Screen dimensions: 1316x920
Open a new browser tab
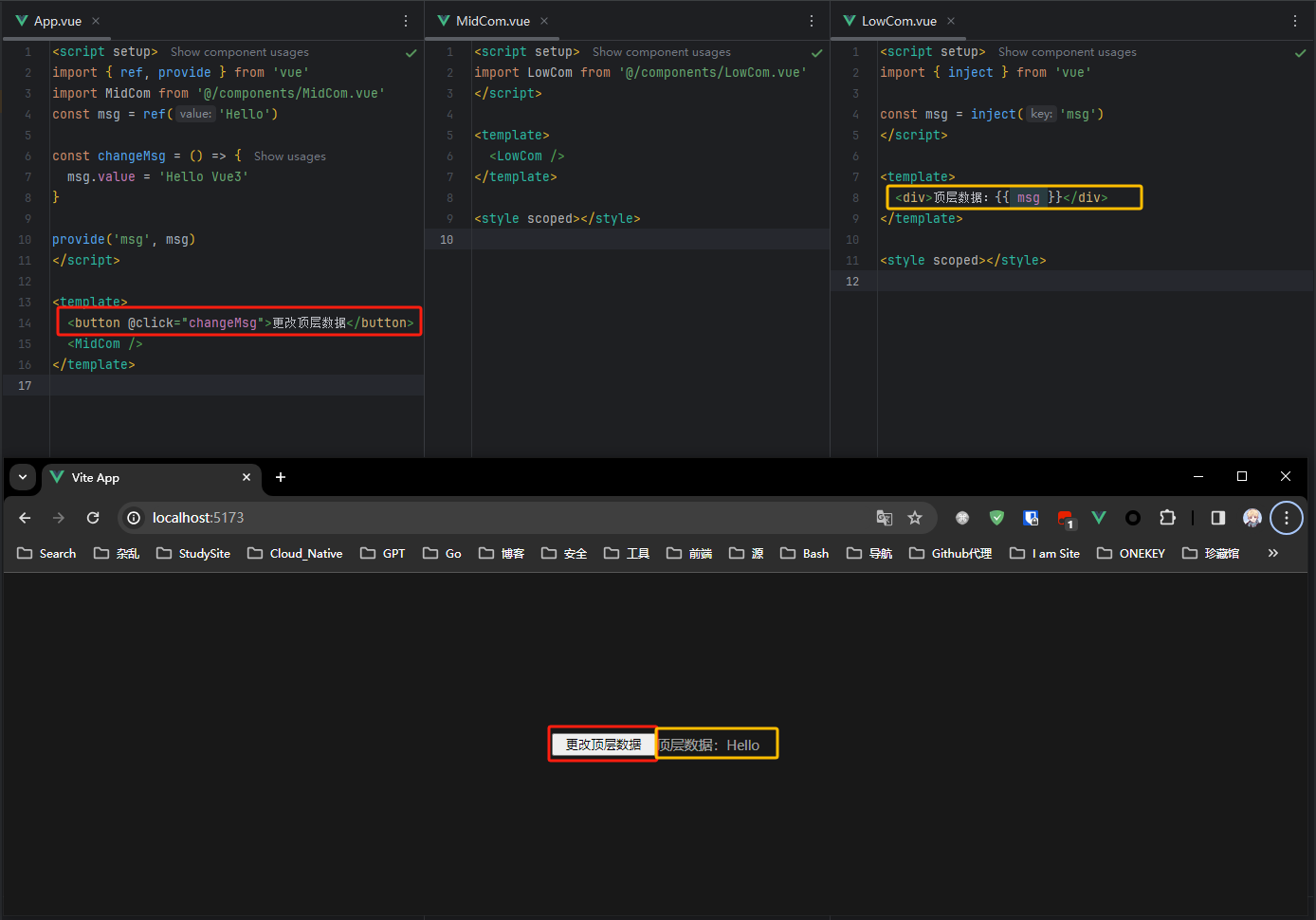pyautogui.click(x=281, y=477)
